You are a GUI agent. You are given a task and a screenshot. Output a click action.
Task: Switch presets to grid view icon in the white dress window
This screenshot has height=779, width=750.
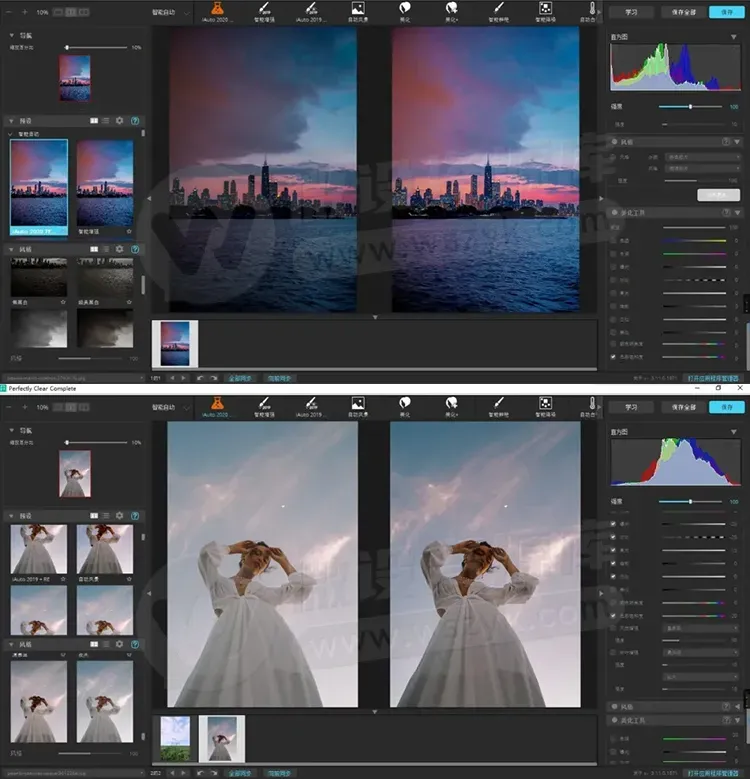click(94, 516)
